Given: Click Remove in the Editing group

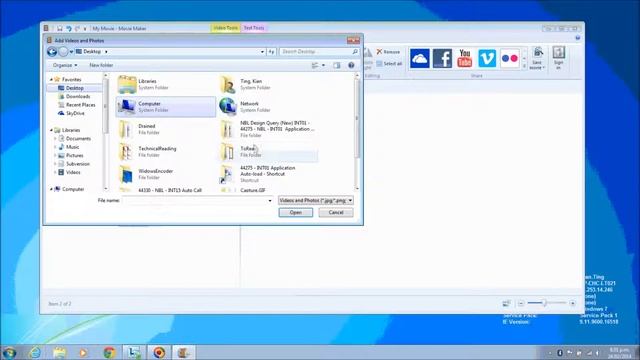Looking at the screenshot, I should pyautogui.click(x=388, y=52).
